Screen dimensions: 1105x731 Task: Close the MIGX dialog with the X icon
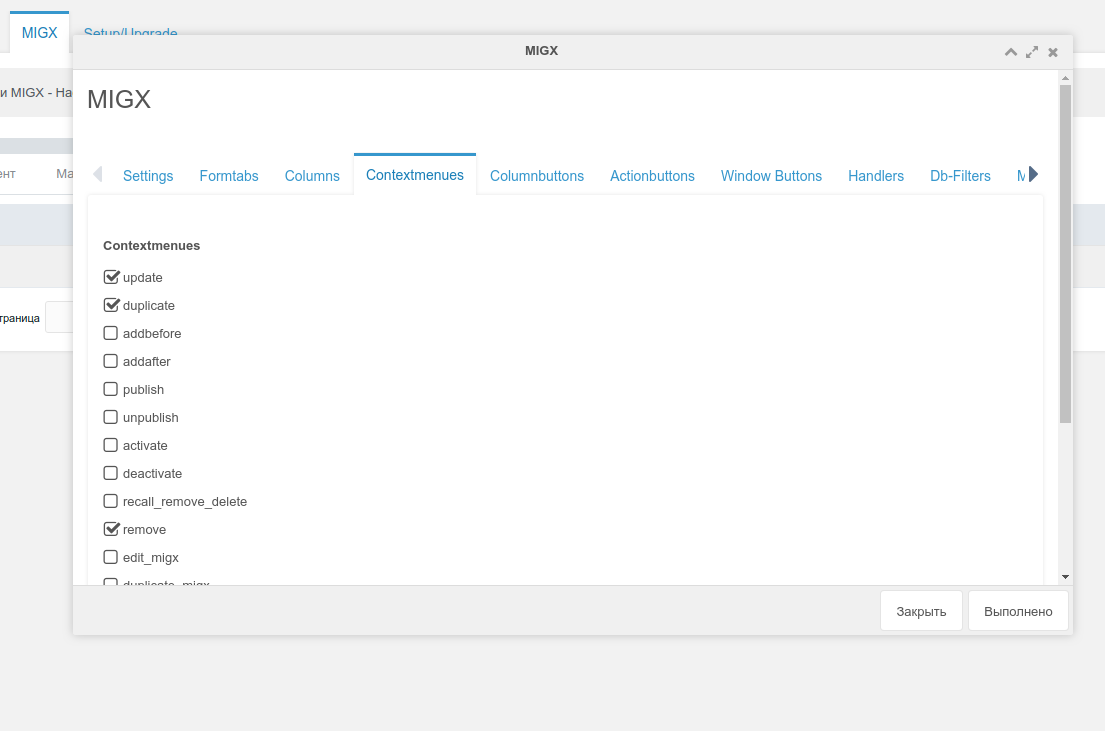(1053, 52)
